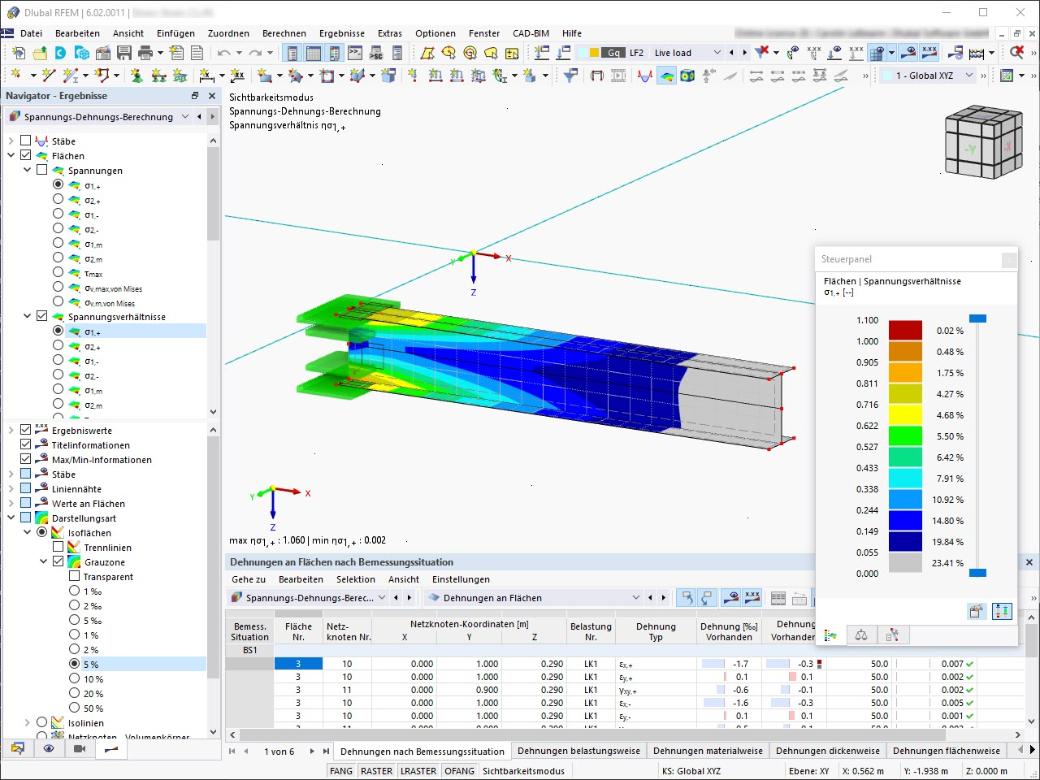Image resolution: width=1040 pixels, height=780 pixels.
Task: Click the balance scale icon in Steuerpanel
Action: coord(861,635)
